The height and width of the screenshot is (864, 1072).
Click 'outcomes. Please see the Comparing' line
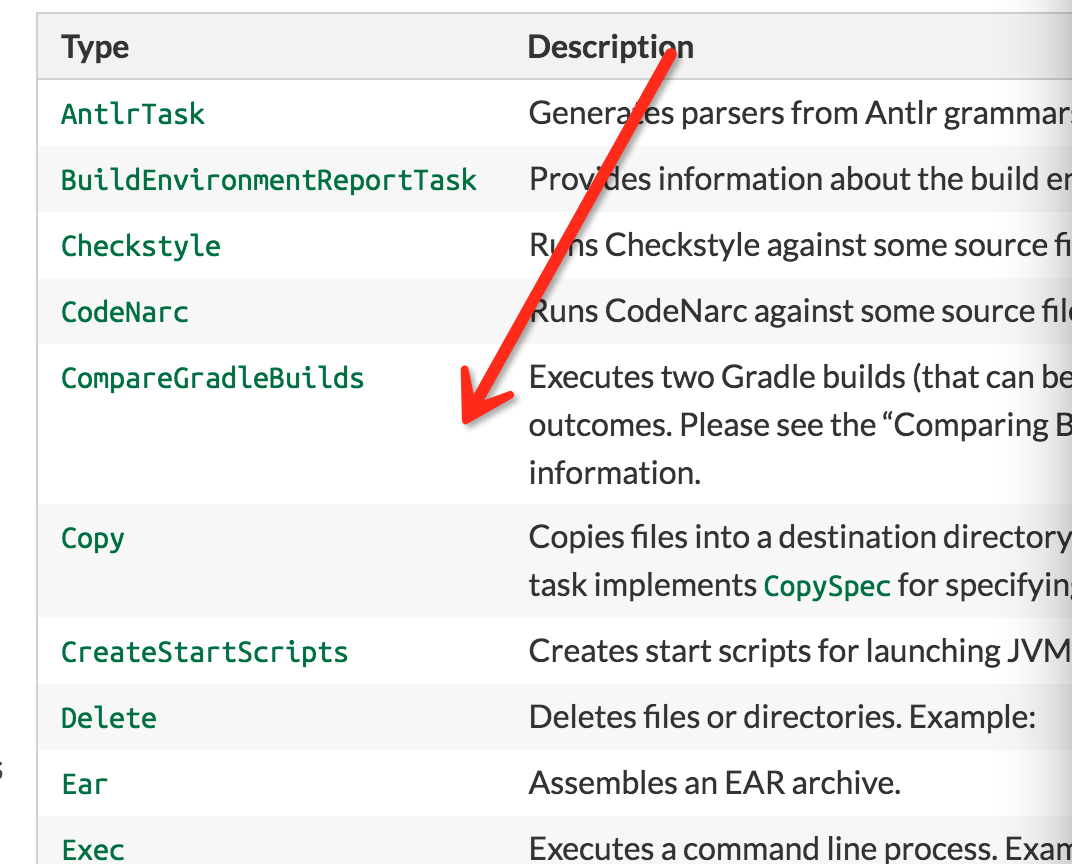[800, 425]
